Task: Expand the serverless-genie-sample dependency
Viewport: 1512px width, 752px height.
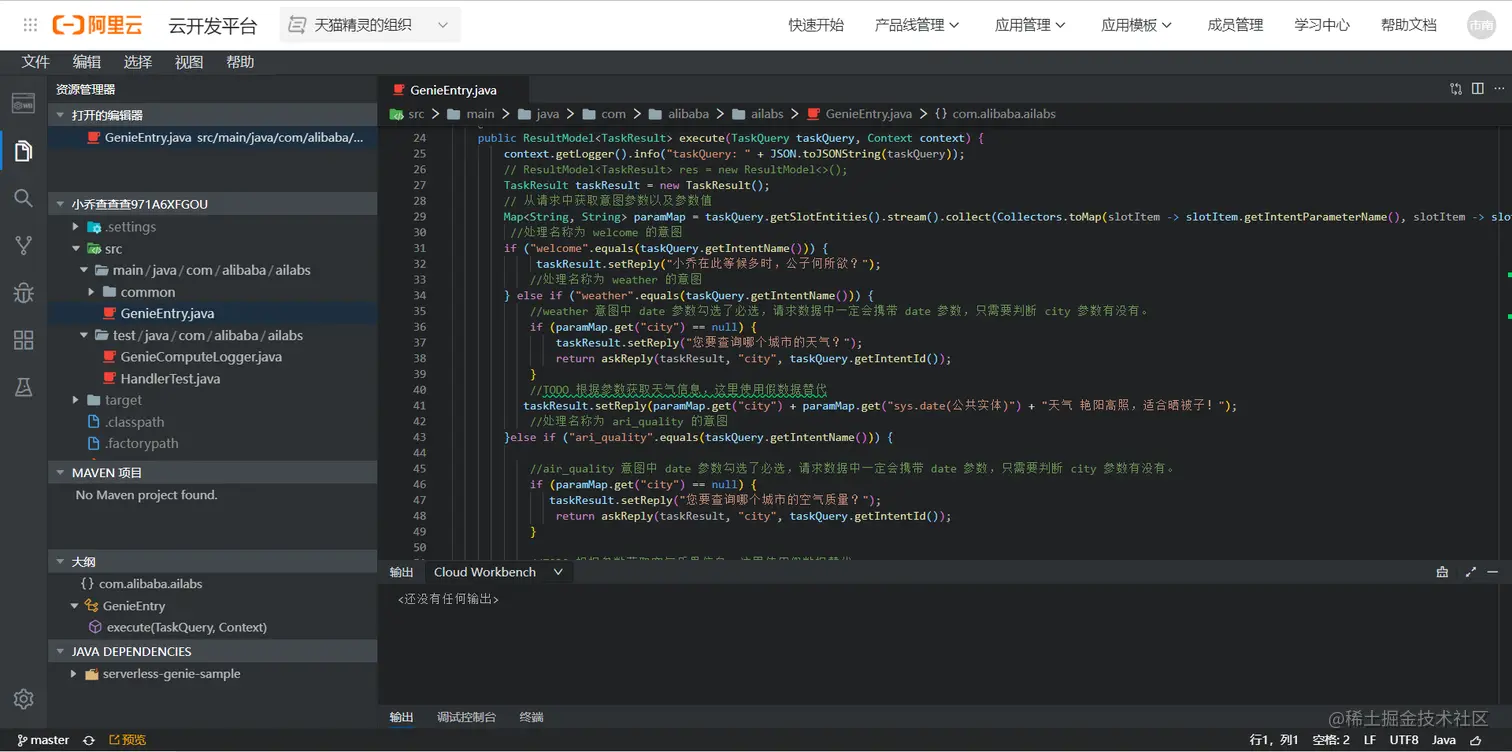Action: pos(74,674)
